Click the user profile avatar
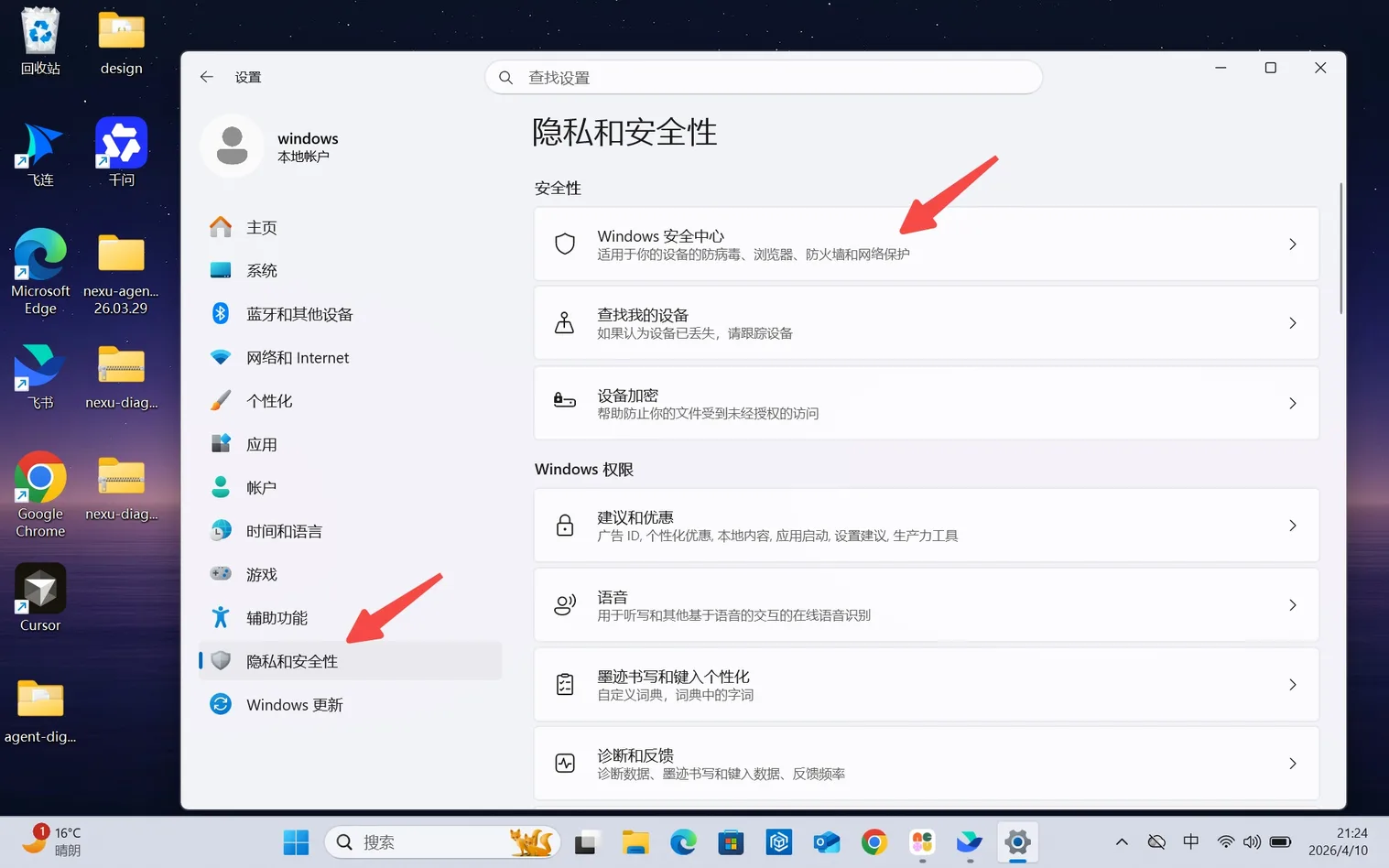The width and height of the screenshot is (1389, 868). [233, 146]
